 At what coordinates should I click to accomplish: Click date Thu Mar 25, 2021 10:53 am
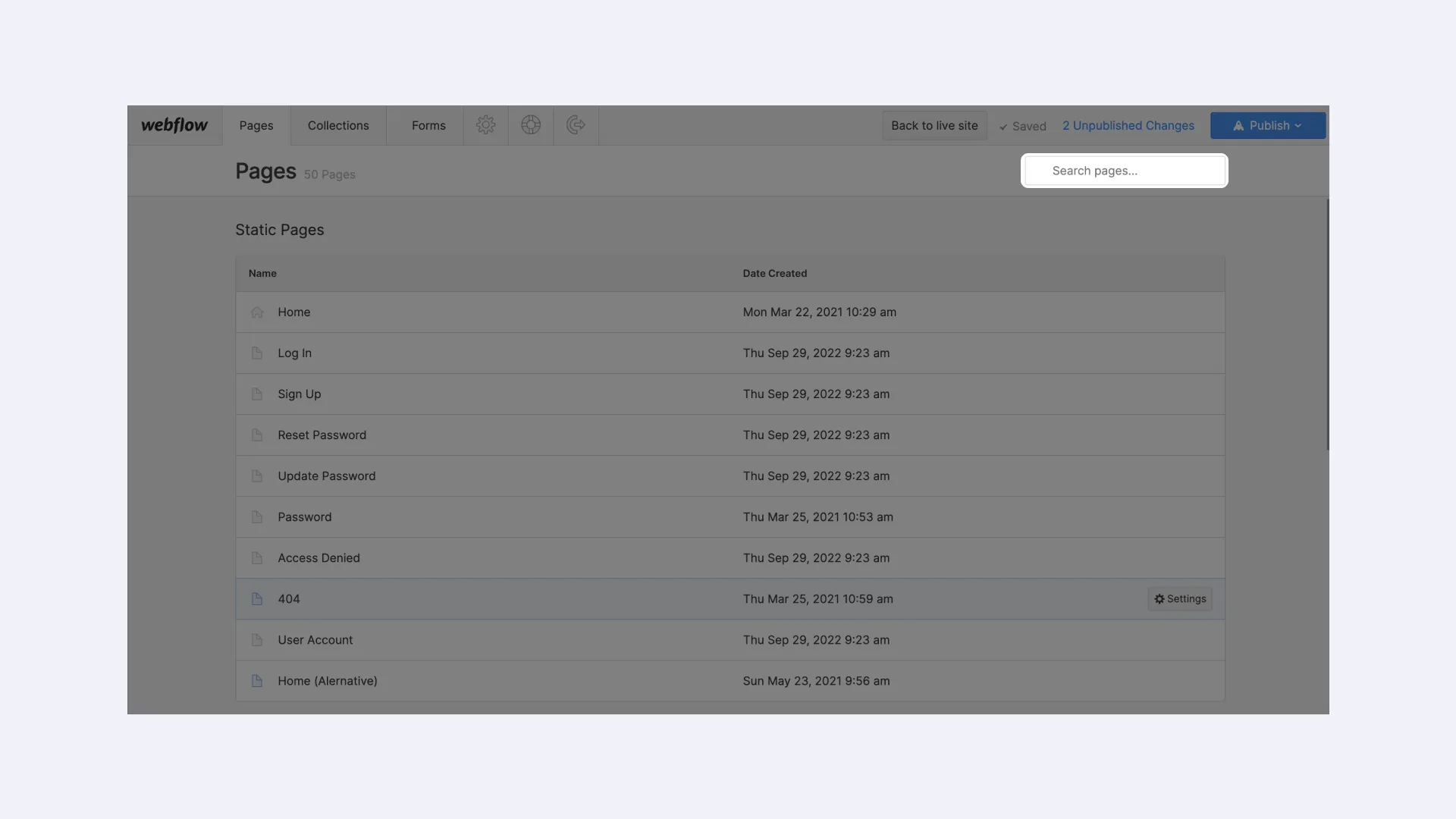click(818, 517)
